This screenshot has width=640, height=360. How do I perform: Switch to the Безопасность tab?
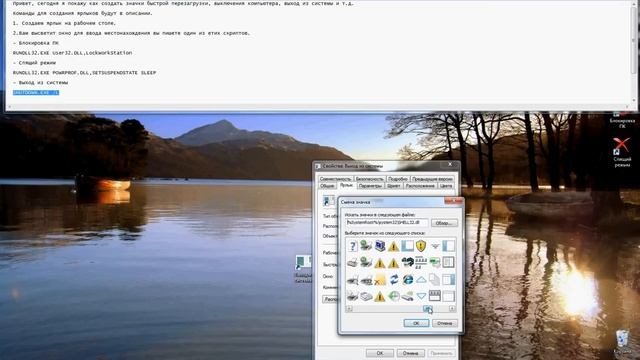pos(369,179)
